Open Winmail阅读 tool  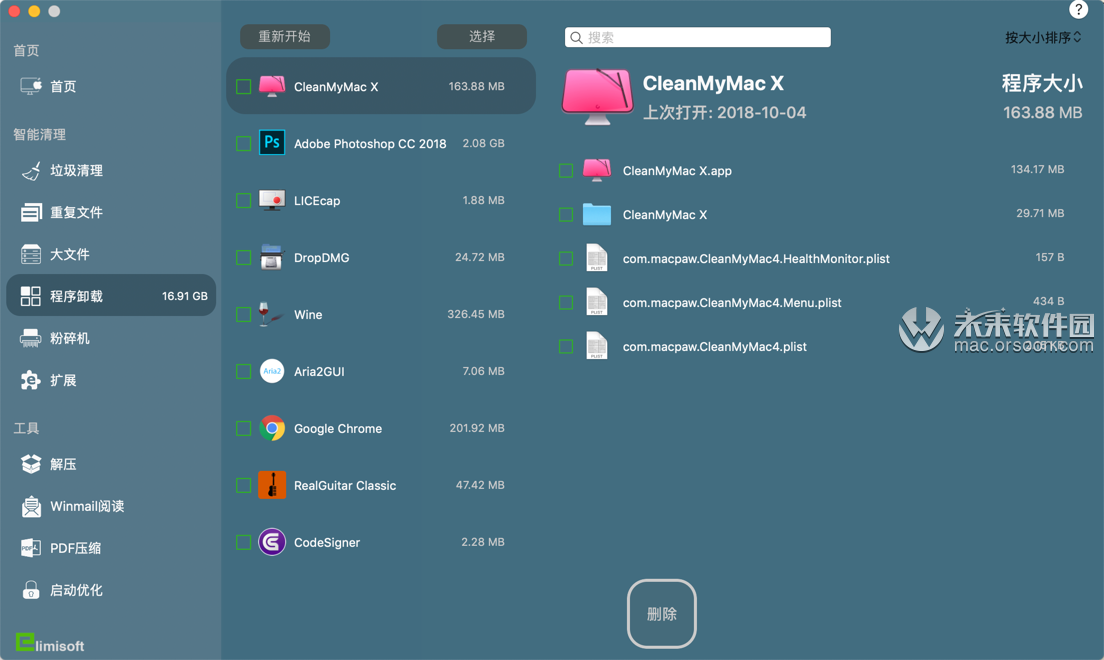[x=111, y=506]
